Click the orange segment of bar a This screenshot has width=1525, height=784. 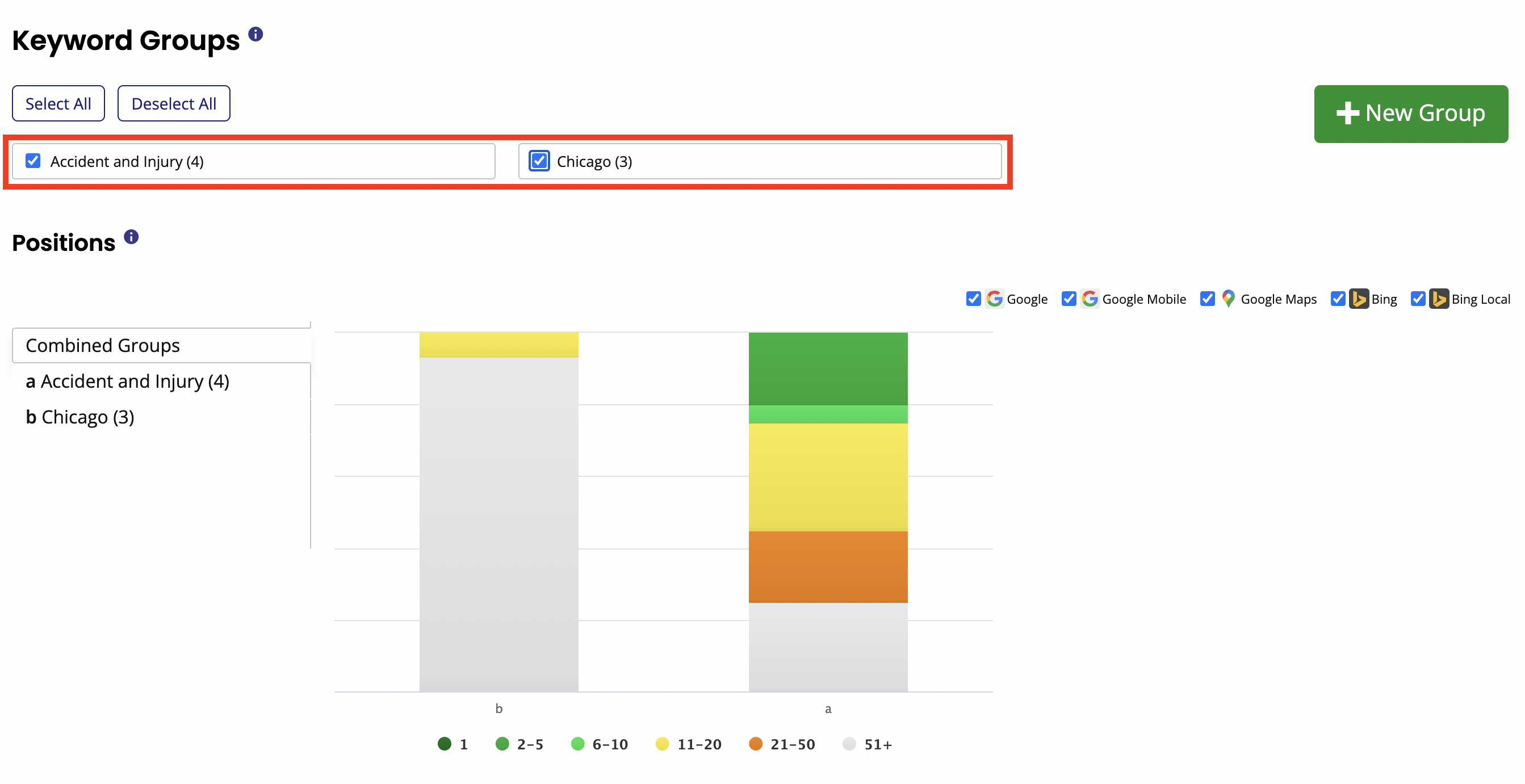(x=828, y=567)
